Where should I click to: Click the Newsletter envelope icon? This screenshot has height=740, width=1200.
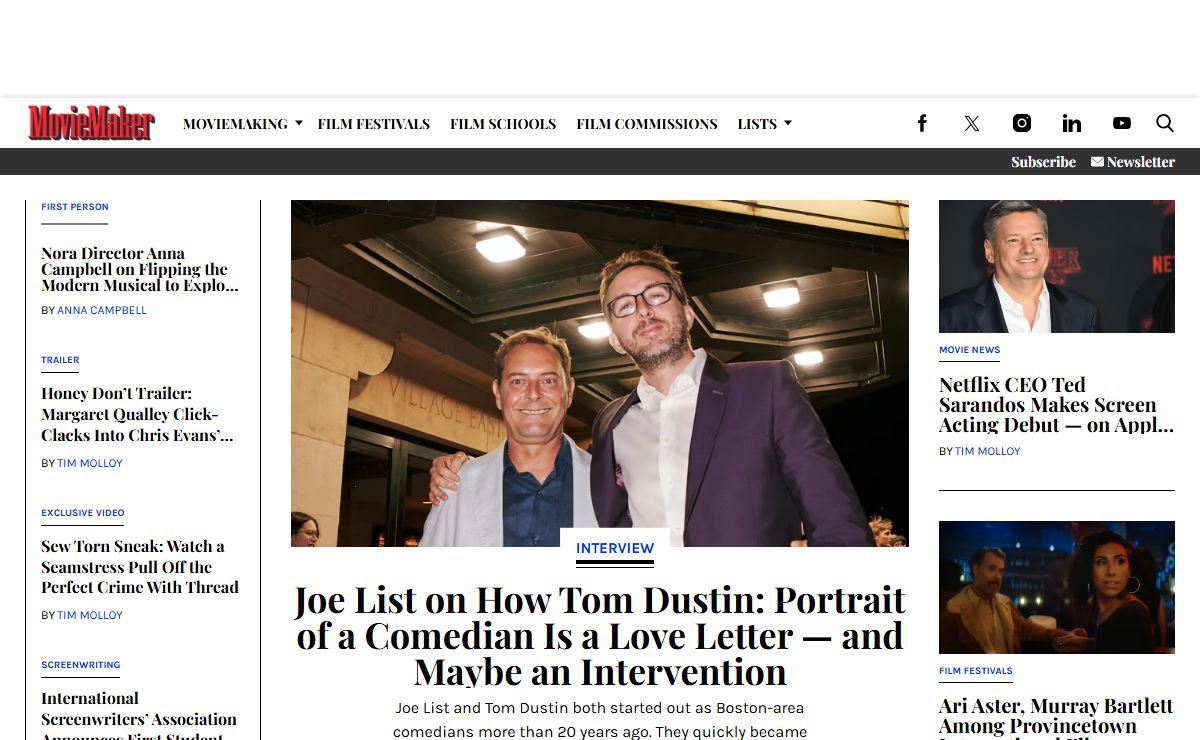pyautogui.click(x=1097, y=161)
